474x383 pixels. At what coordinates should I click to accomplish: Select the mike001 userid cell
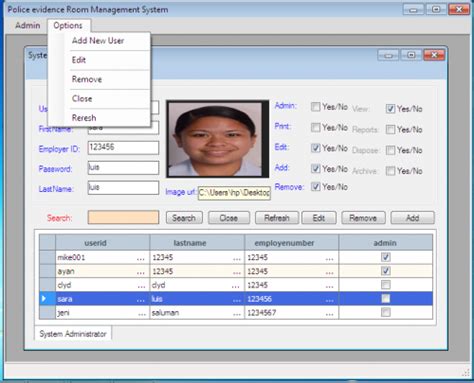(x=102, y=257)
